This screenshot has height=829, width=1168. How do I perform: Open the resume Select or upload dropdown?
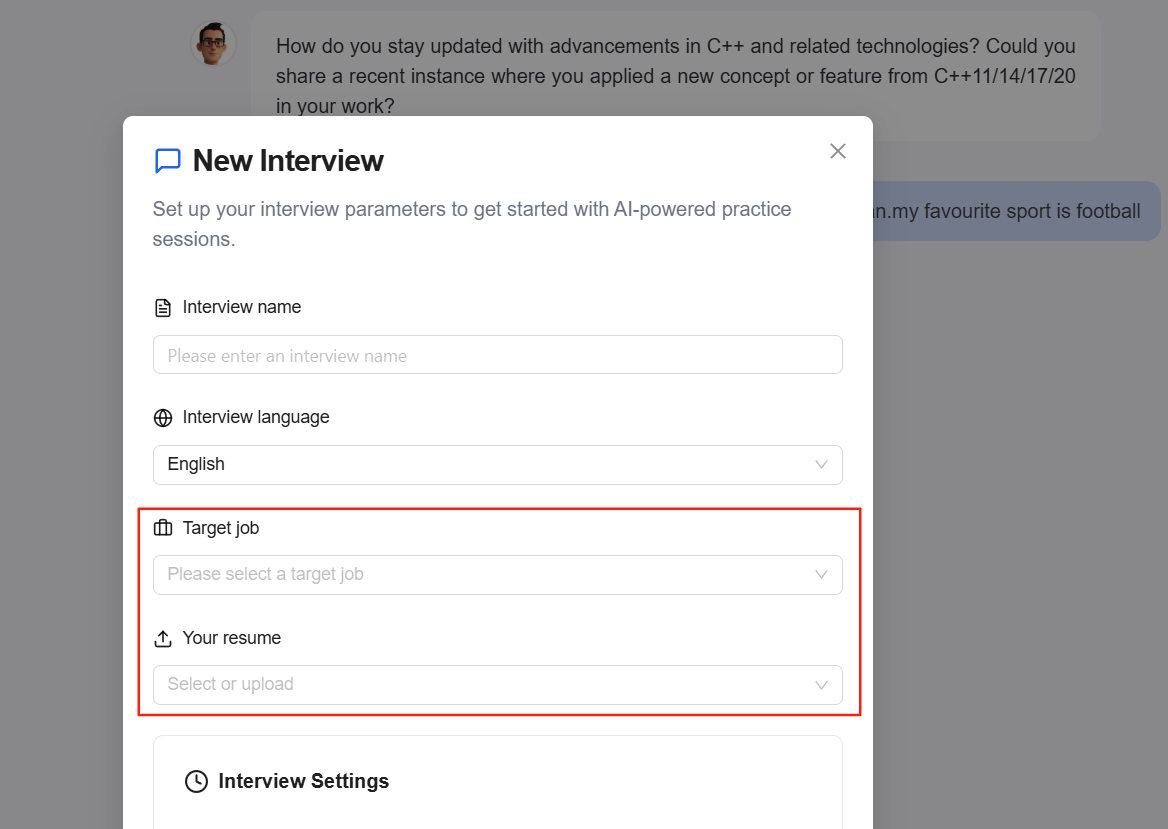tap(497, 685)
